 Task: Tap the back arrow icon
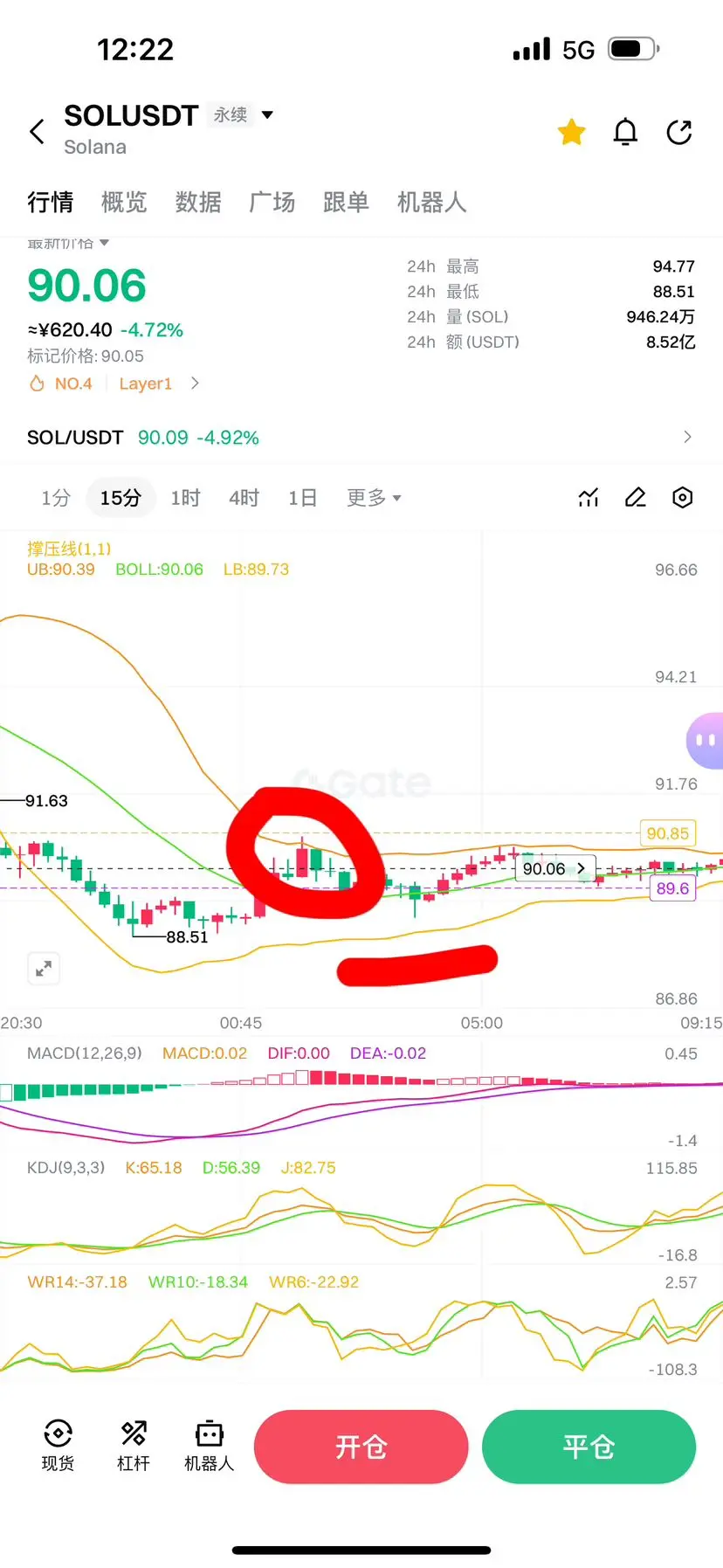37,132
